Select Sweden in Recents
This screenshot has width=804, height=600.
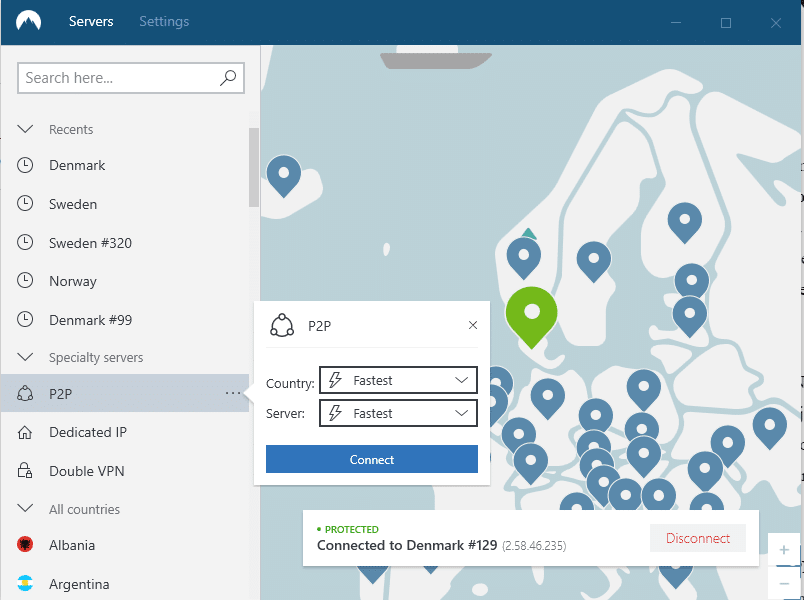[x=125, y=204]
